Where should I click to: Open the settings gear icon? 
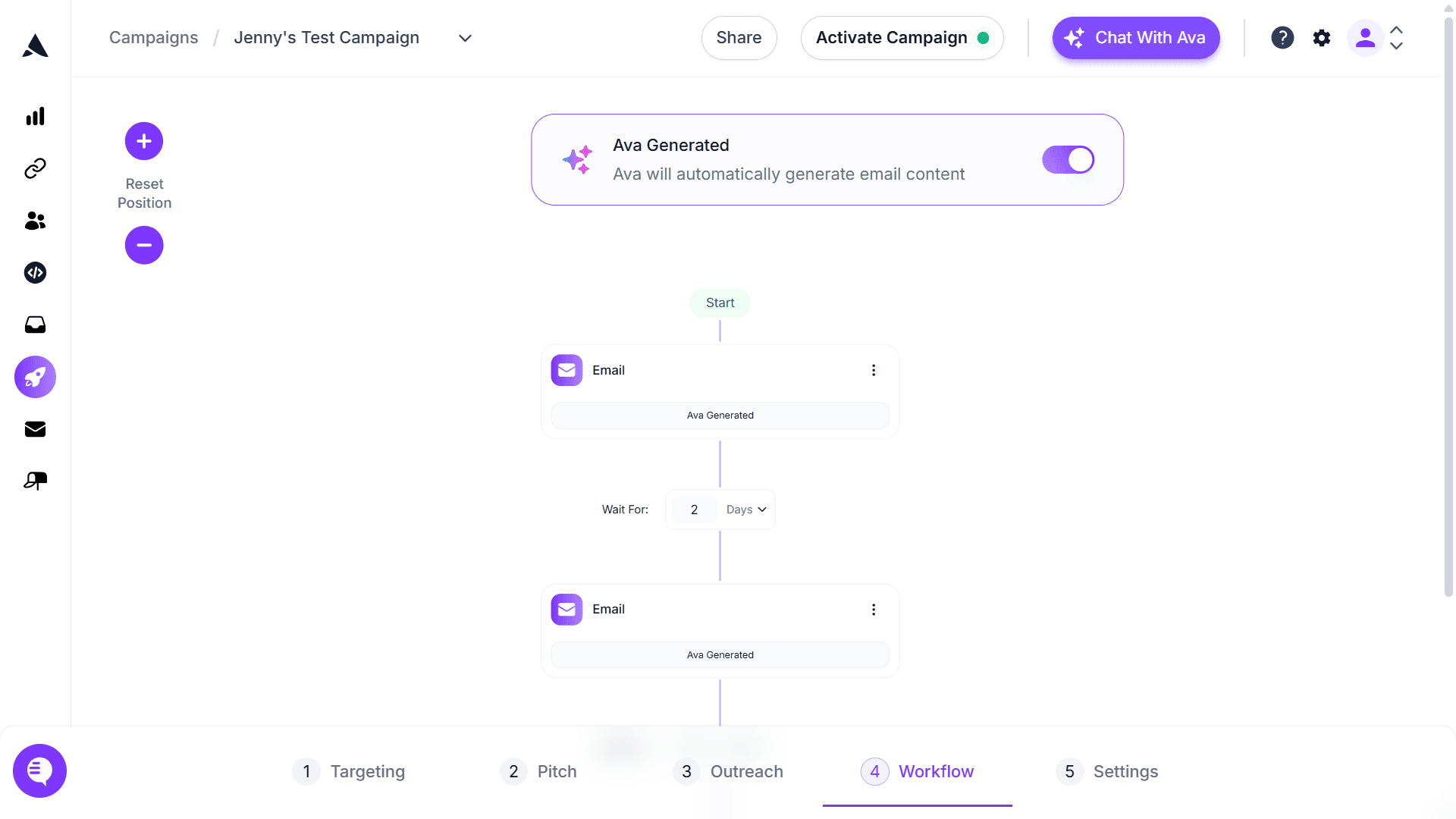click(x=1322, y=38)
